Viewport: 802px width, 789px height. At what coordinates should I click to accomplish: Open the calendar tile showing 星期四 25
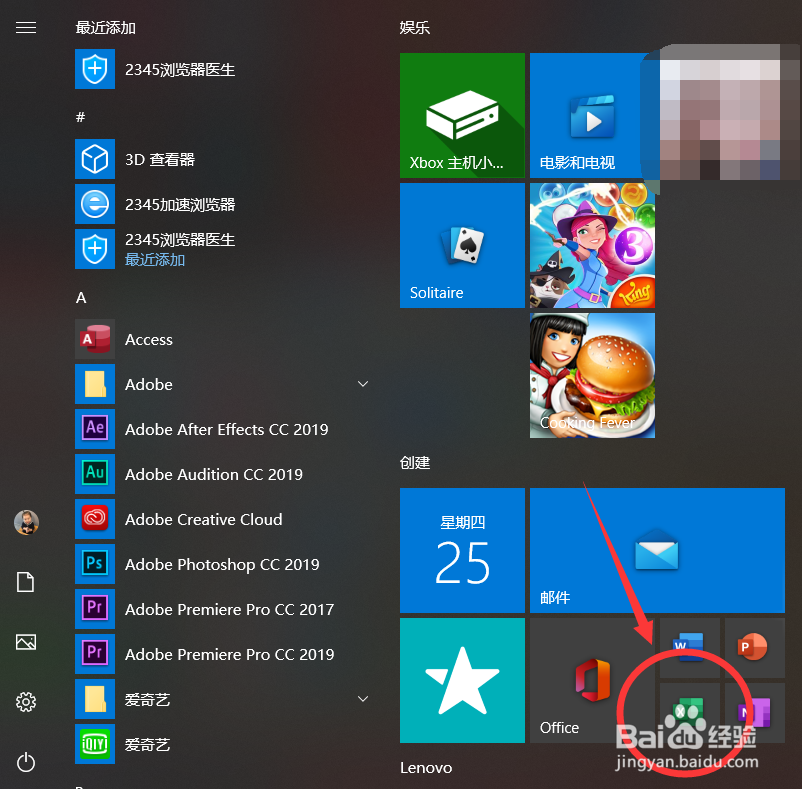(x=462, y=550)
